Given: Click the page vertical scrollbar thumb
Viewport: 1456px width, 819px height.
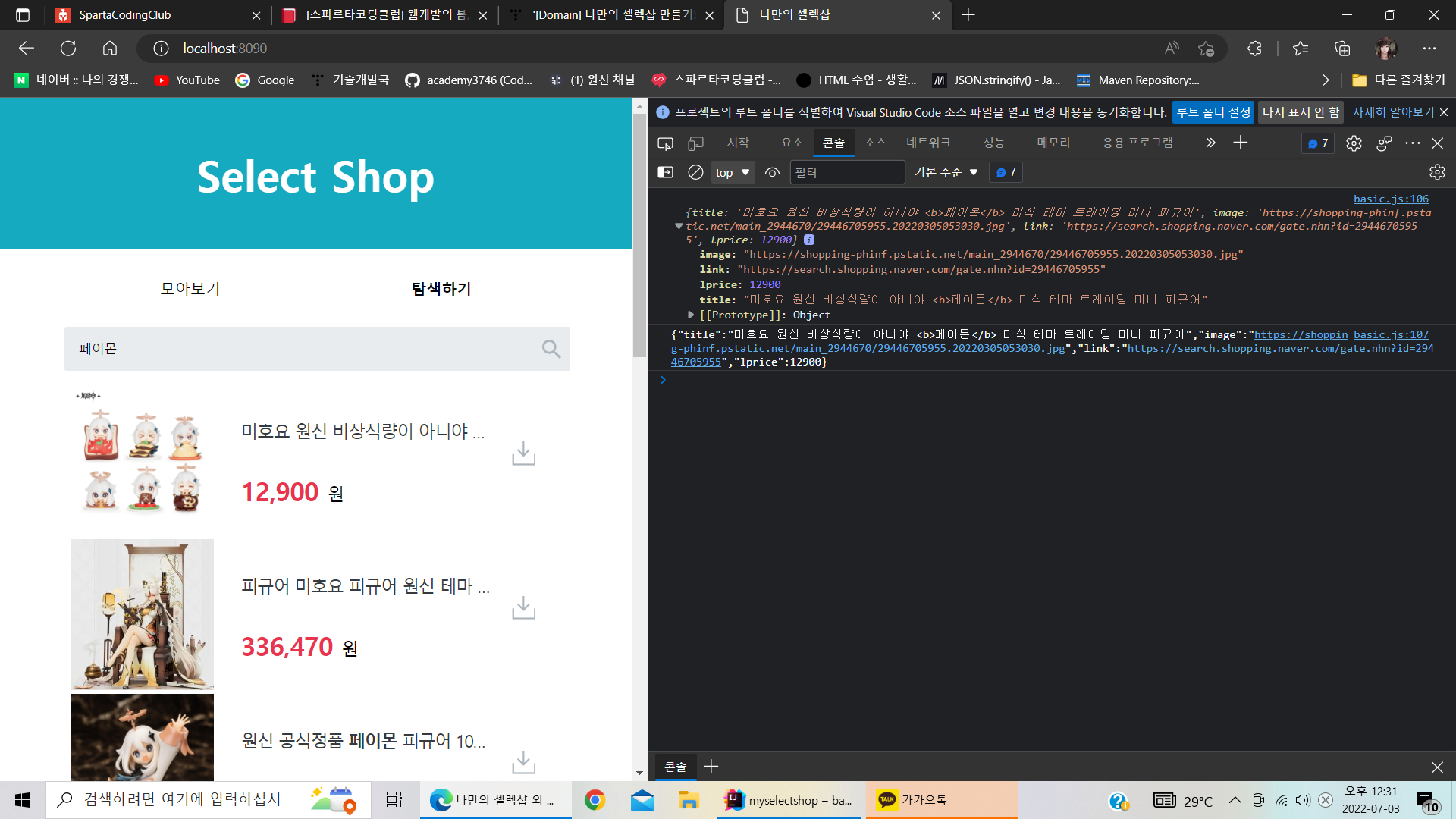Looking at the screenshot, I should (639, 235).
